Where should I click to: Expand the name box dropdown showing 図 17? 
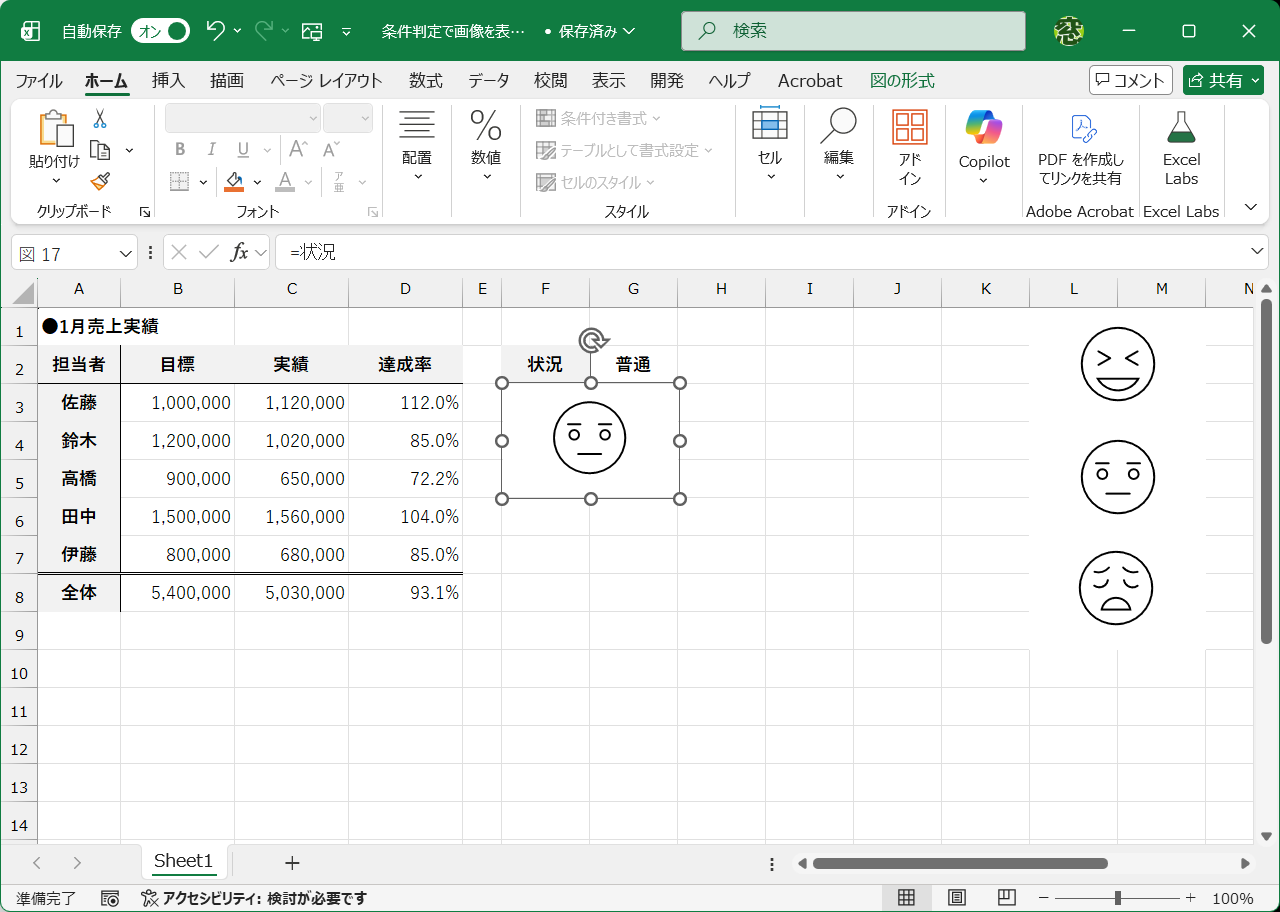click(x=126, y=252)
